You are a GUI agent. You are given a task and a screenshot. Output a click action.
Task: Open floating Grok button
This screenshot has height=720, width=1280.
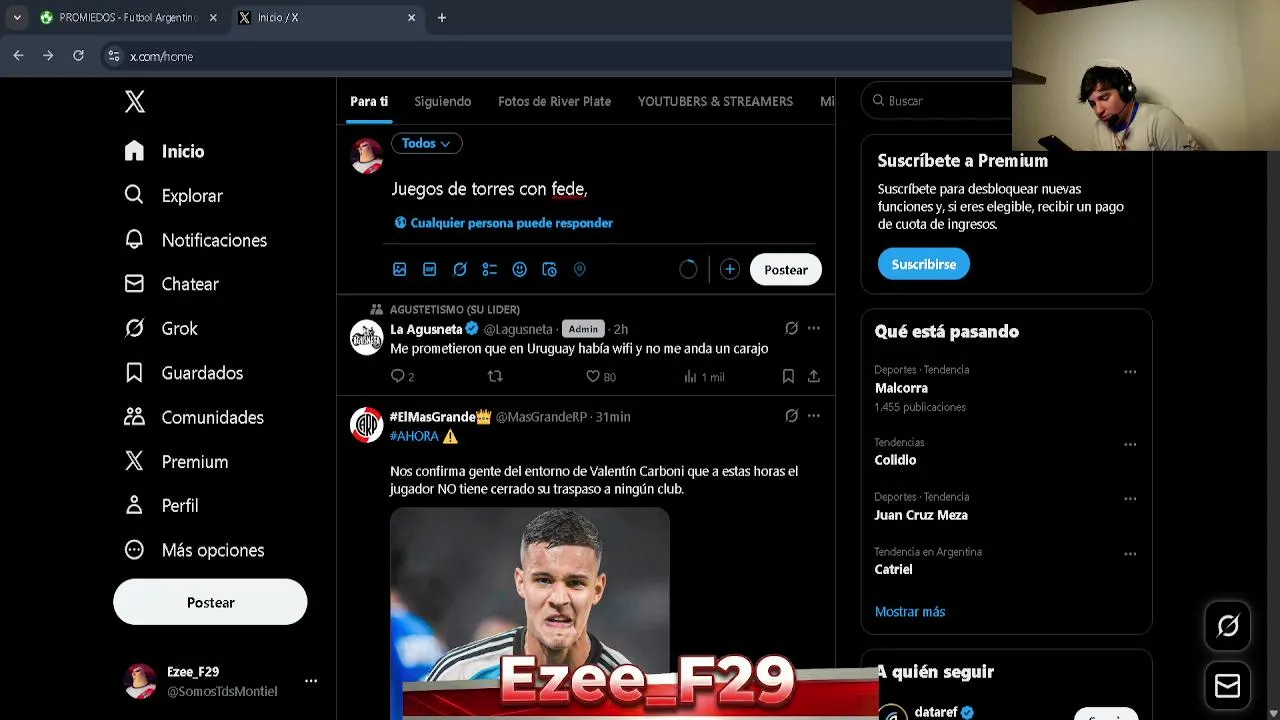click(1228, 626)
